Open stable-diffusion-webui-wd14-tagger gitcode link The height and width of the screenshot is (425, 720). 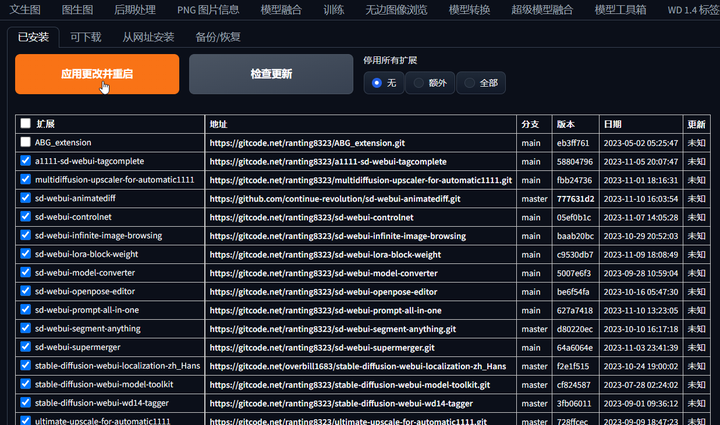pos(341,403)
